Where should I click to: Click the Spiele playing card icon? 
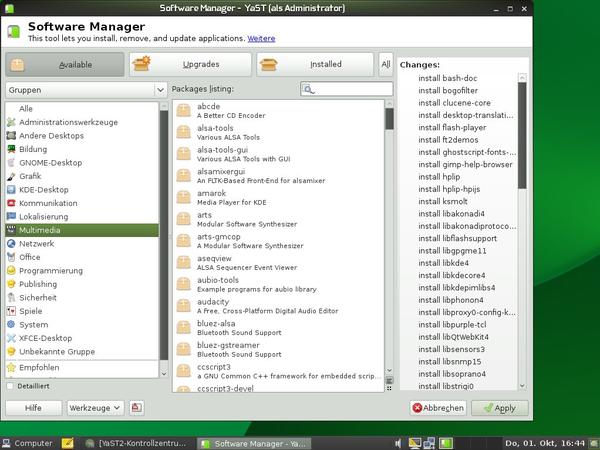coord(11,311)
